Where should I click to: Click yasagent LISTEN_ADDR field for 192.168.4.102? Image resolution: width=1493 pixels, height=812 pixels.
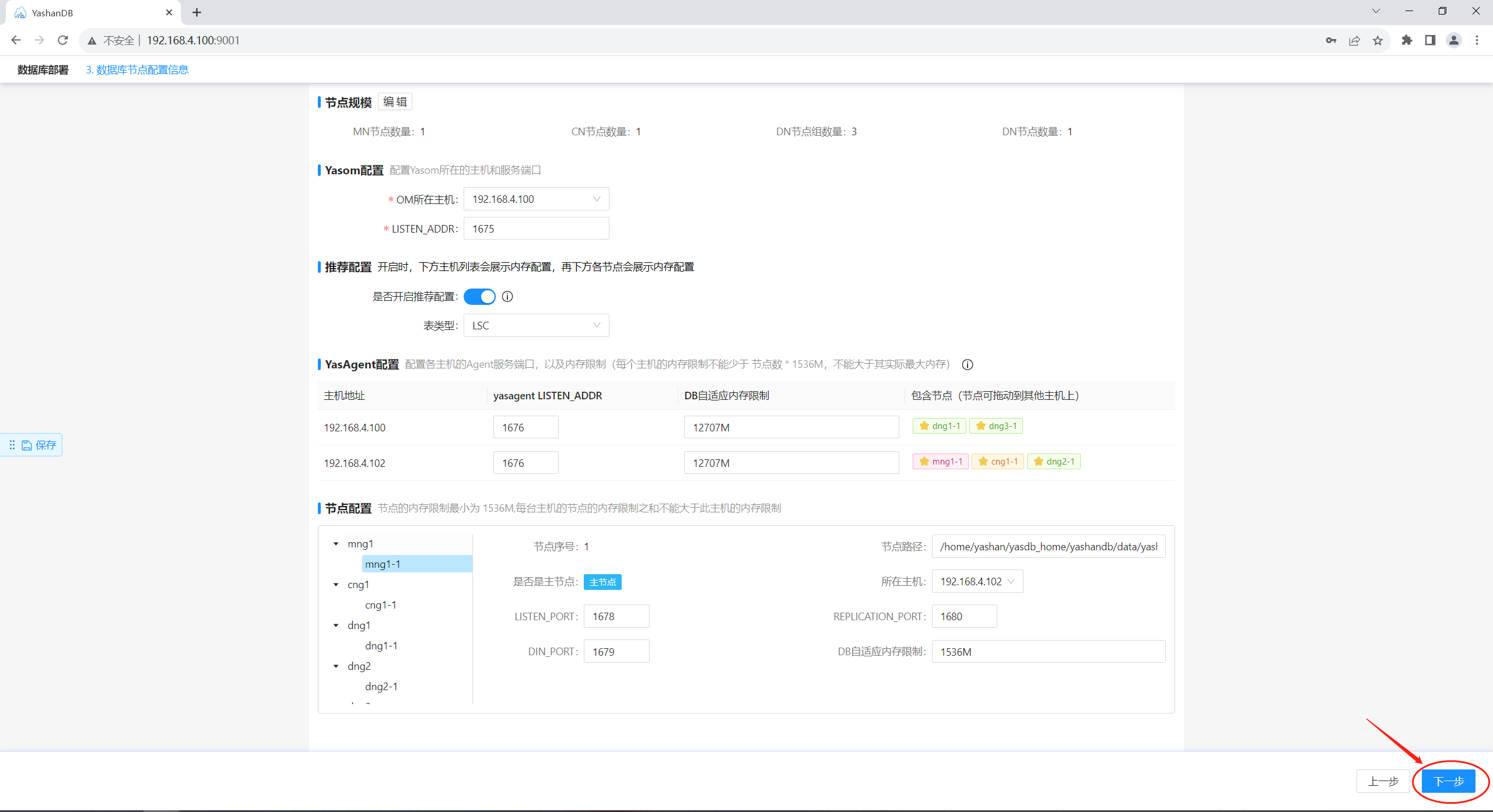(525, 463)
